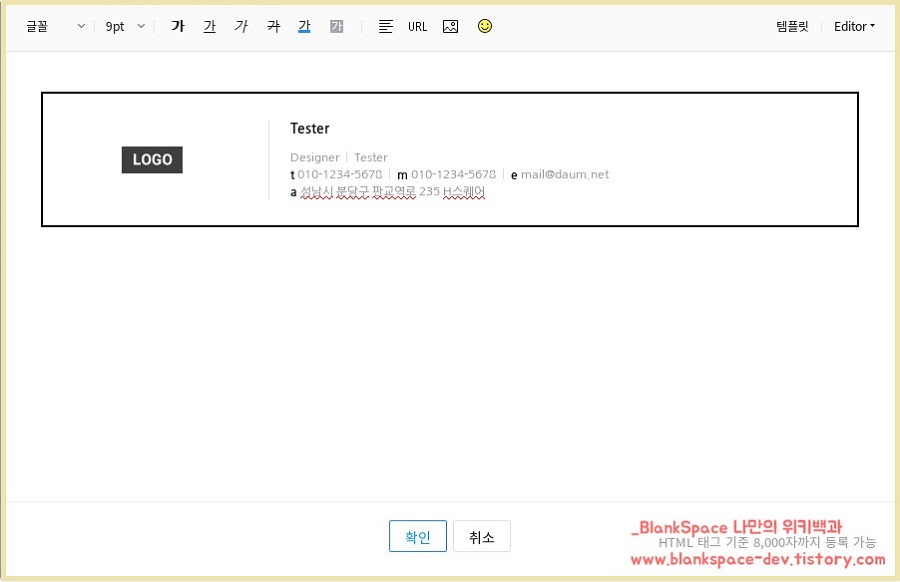Open the Editor mode dropdown
Viewport: 900px width, 582px height.
pyautogui.click(x=854, y=26)
